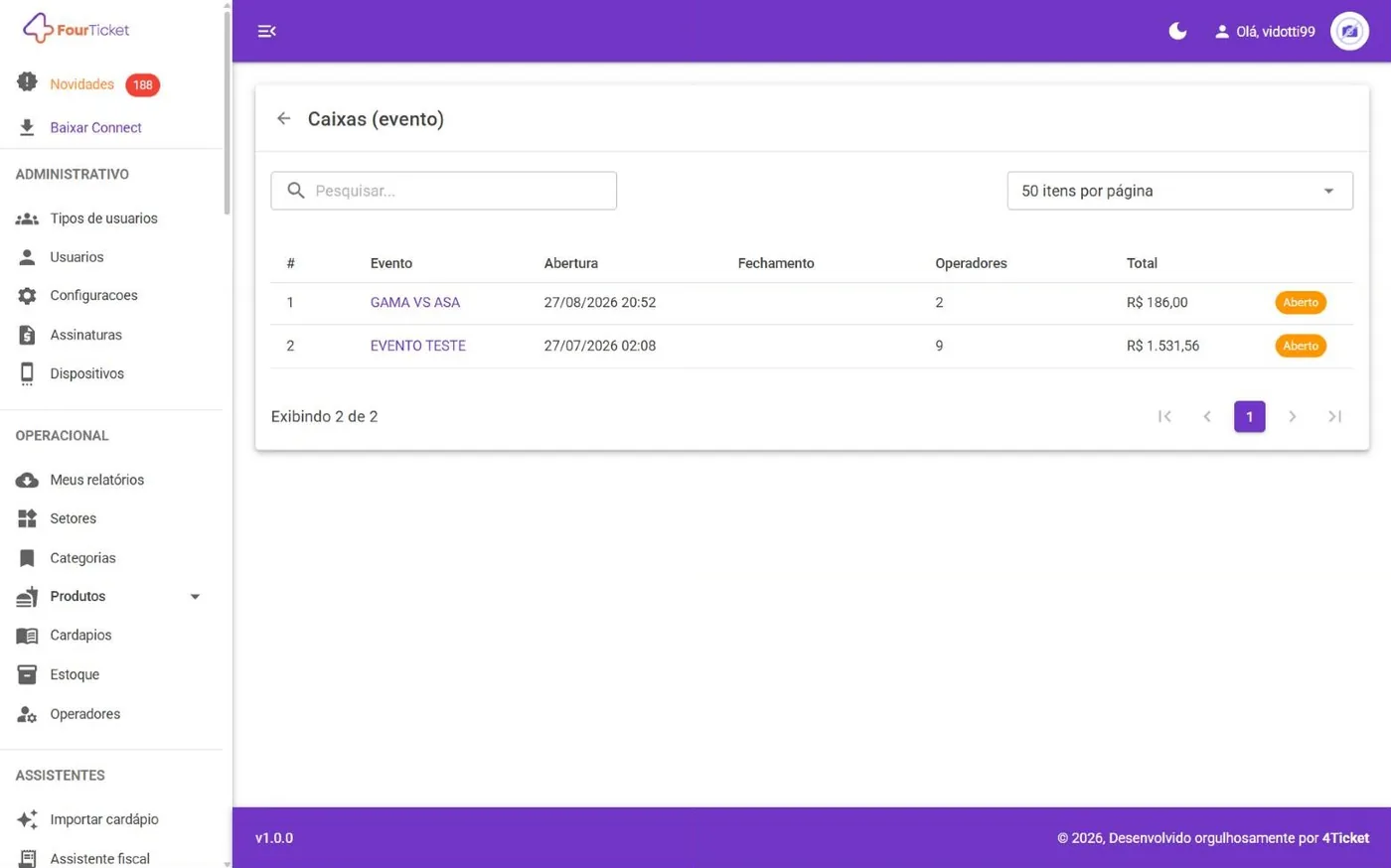Click the Abertura column header
The height and width of the screenshot is (868, 1391).
point(570,263)
